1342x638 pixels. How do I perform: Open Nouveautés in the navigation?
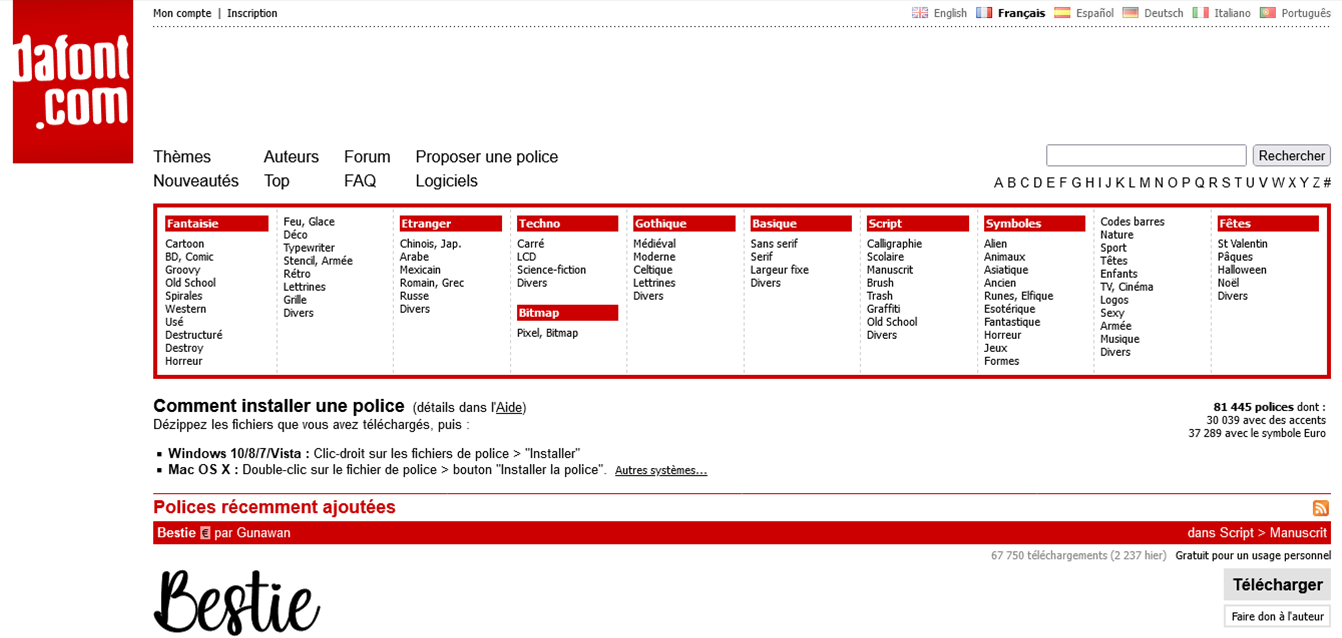(196, 181)
